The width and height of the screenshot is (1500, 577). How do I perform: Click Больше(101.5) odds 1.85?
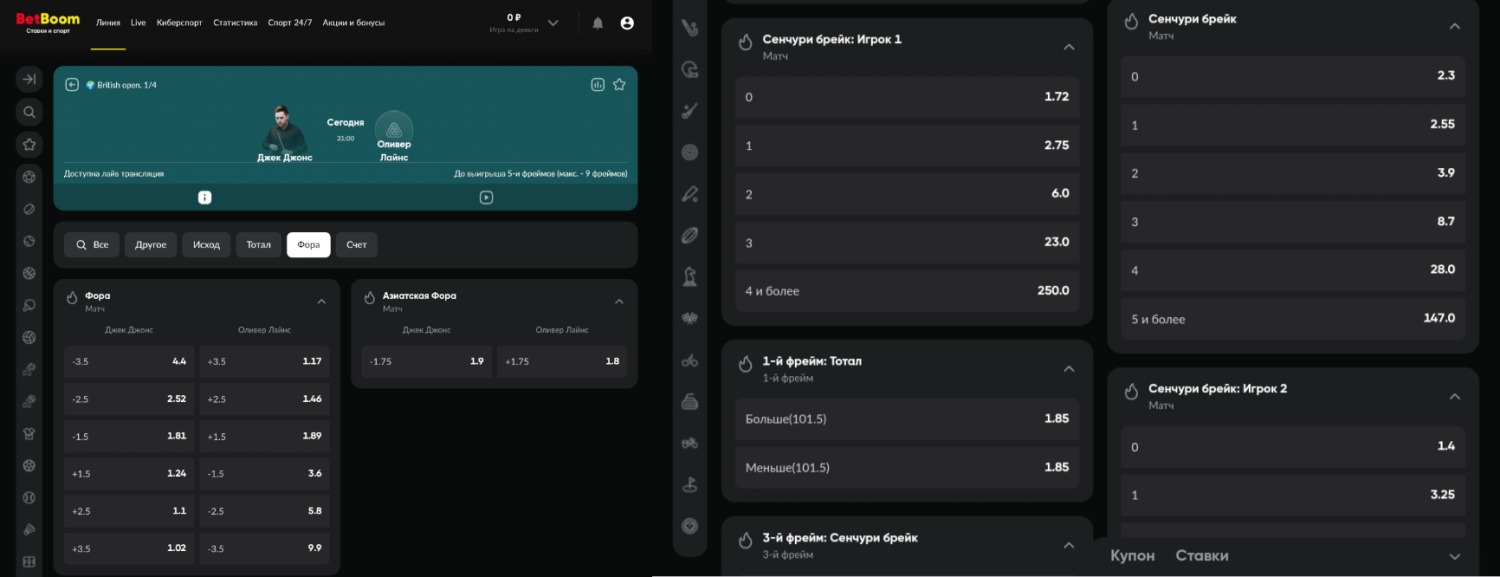(x=907, y=419)
